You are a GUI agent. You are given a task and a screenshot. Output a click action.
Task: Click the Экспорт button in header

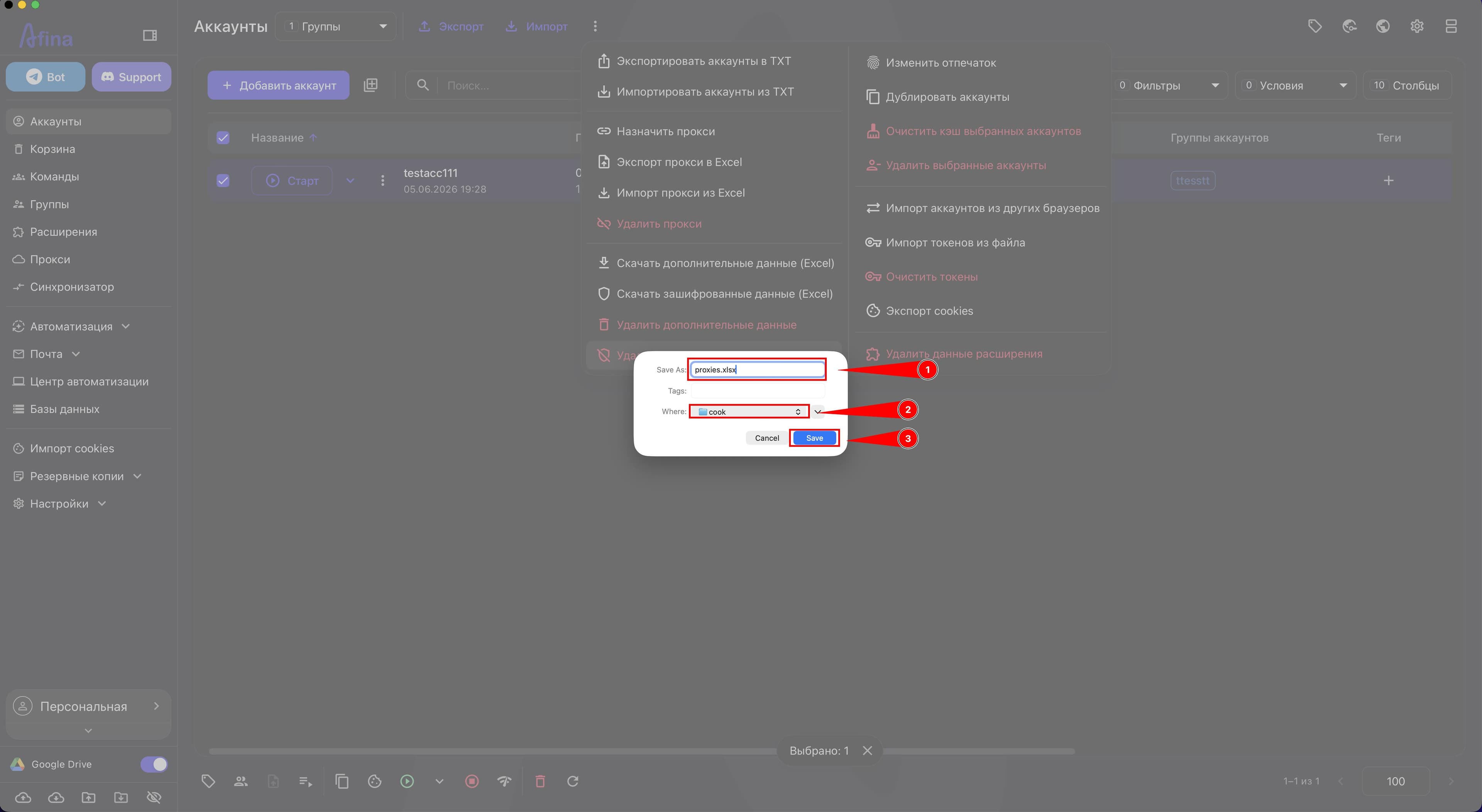451,27
